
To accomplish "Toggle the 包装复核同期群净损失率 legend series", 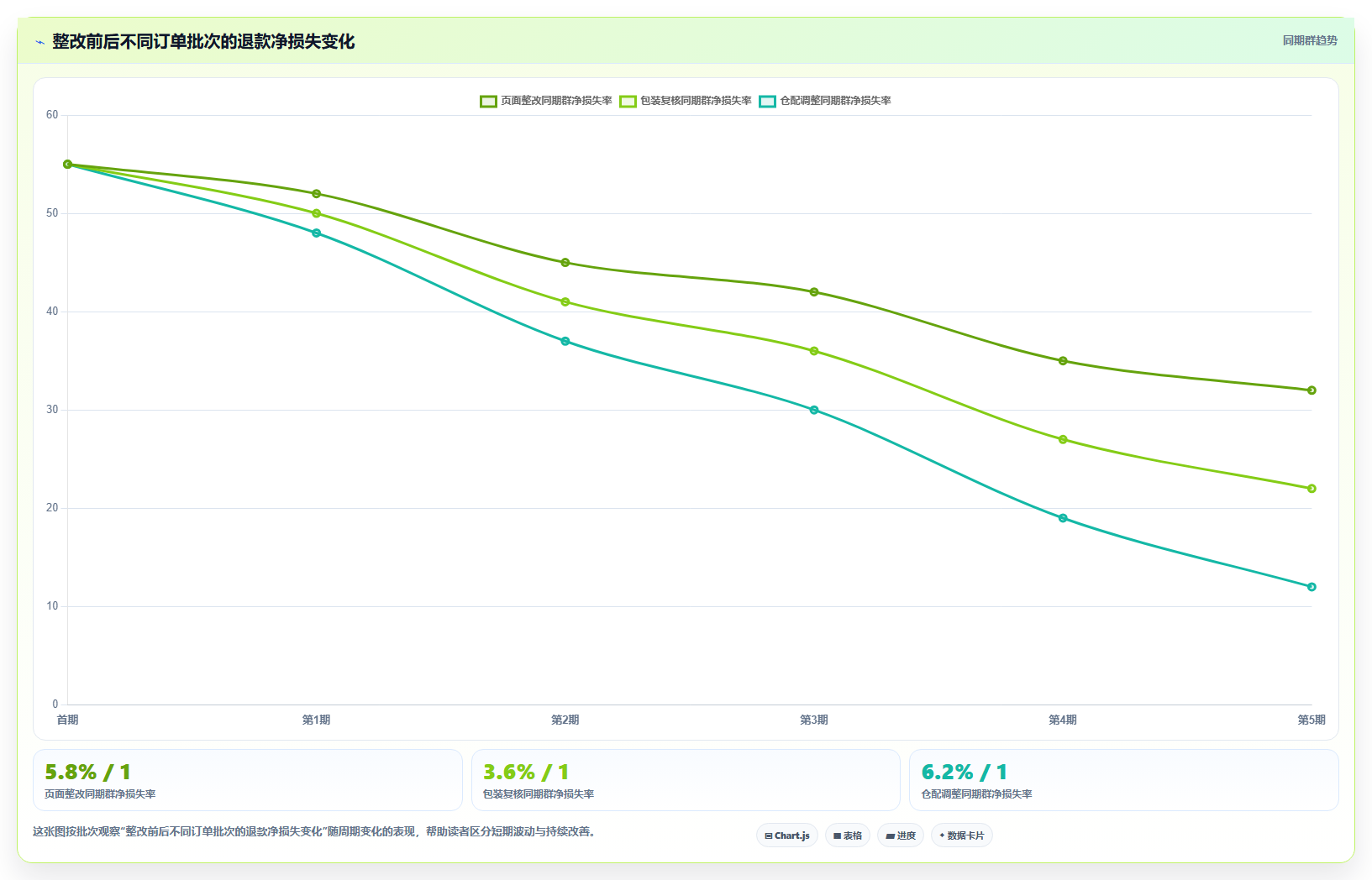I will tap(686, 101).
